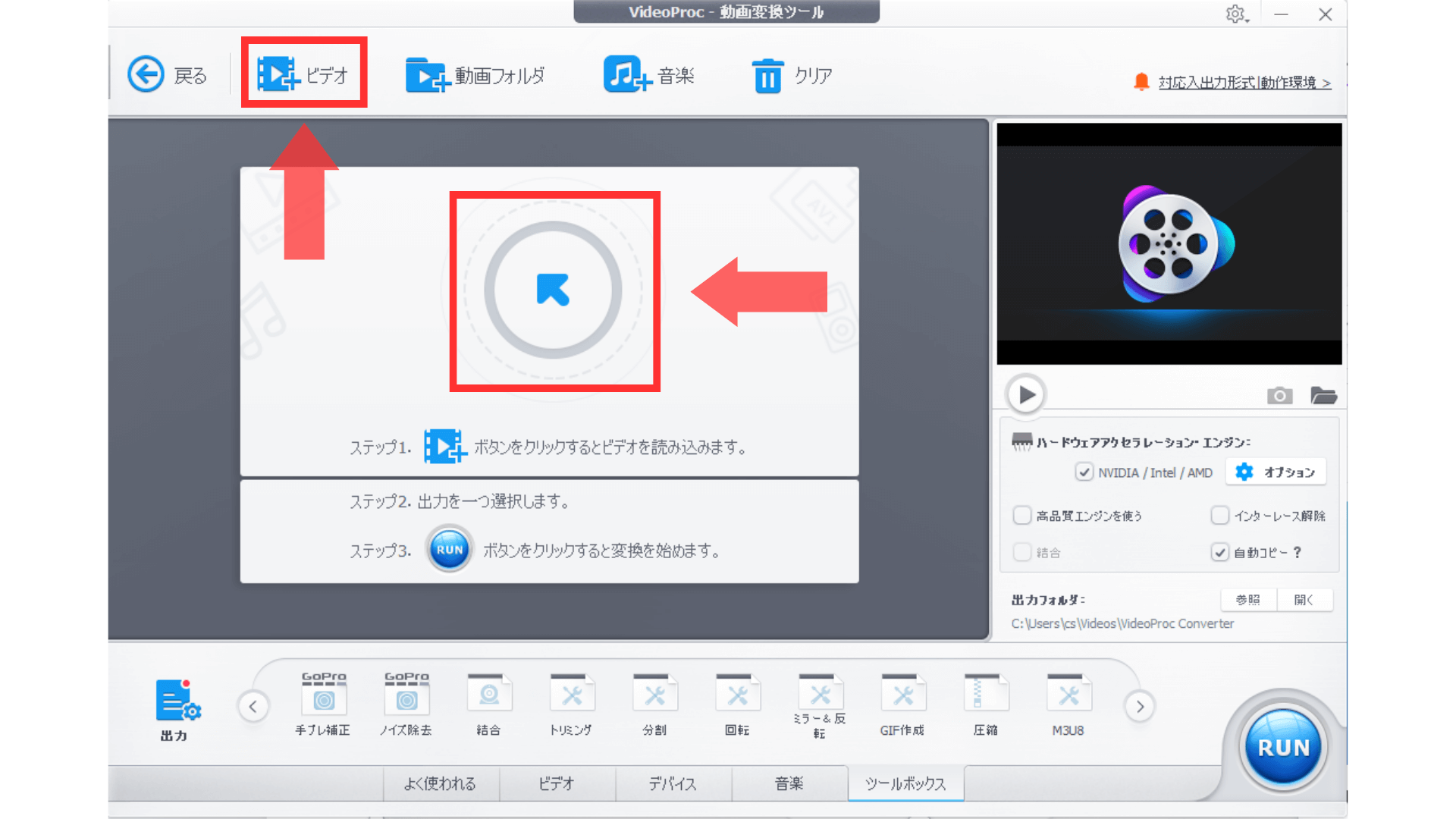Select the 分割 split tool
Screen dimensions: 1456x819
(654, 704)
